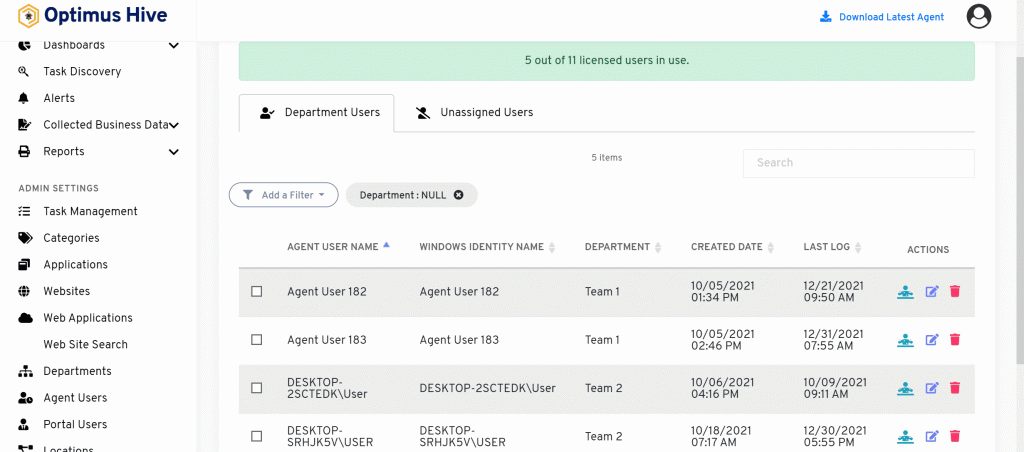Click Download Latest Agent link
Image resolution: width=1024 pixels, height=452 pixels.
click(891, 17)
